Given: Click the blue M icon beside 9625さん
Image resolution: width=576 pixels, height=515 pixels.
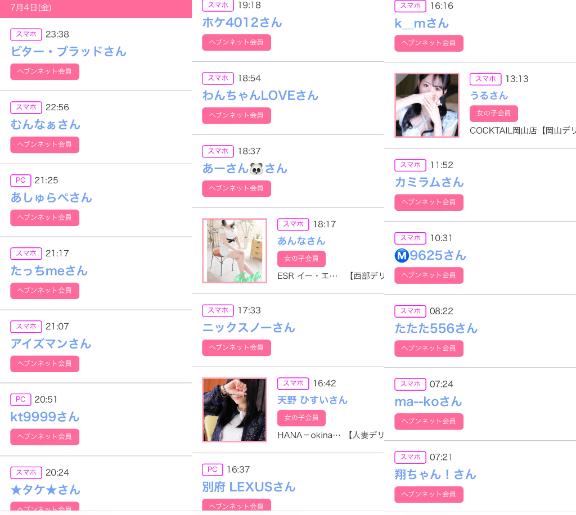Looking at the screenshot, I should click(x=402, y=255).
